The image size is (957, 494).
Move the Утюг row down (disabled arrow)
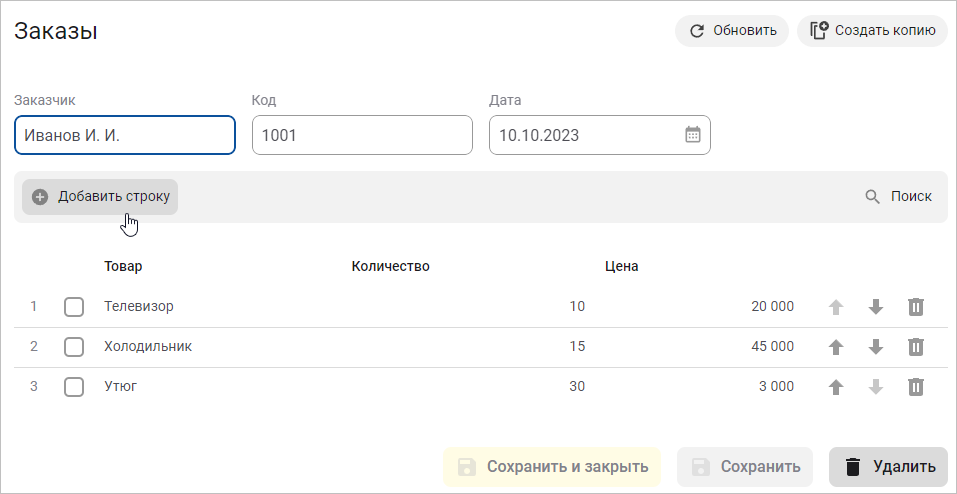coord(876,387)
